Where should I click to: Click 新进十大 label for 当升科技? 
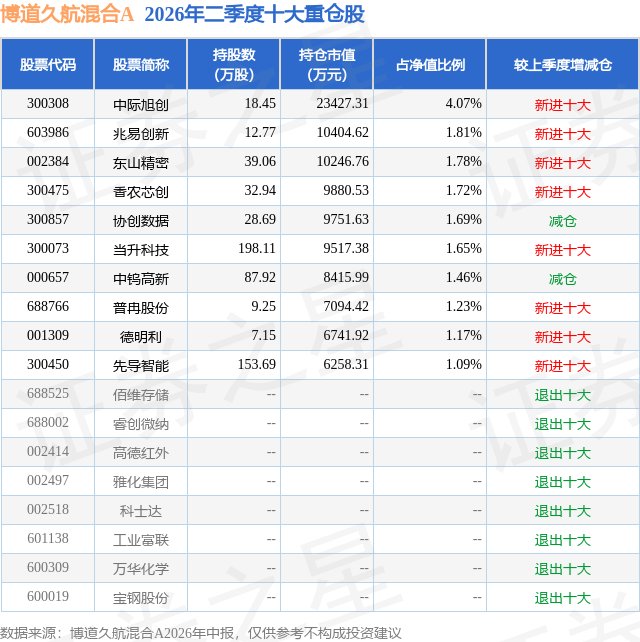563,250
